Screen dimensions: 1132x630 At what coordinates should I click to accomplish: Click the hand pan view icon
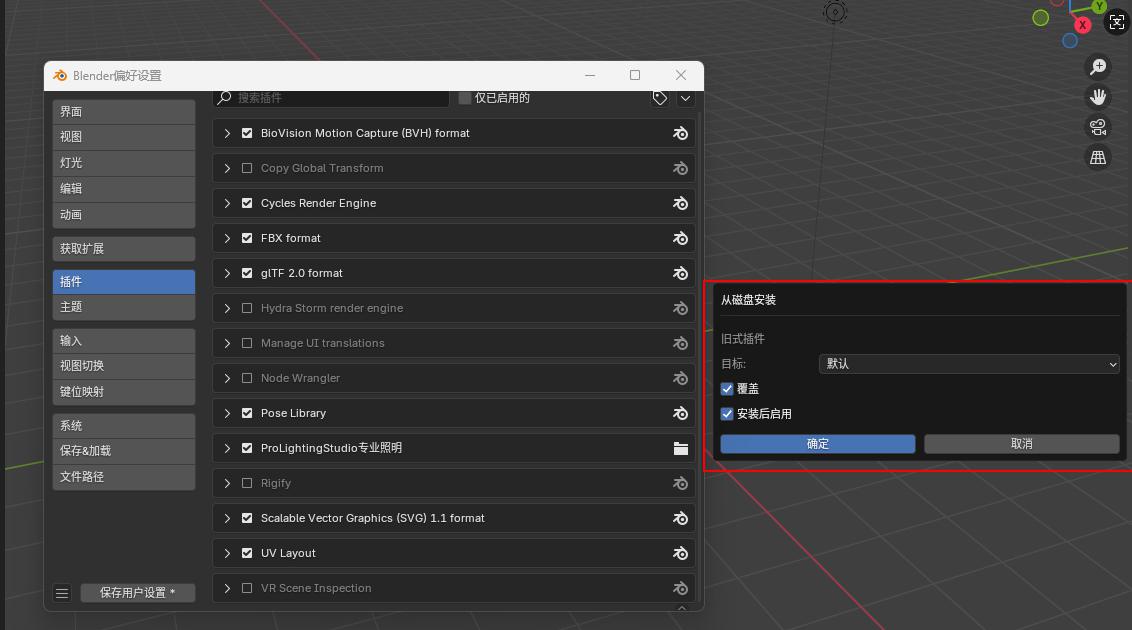(x=1098, y=97)
